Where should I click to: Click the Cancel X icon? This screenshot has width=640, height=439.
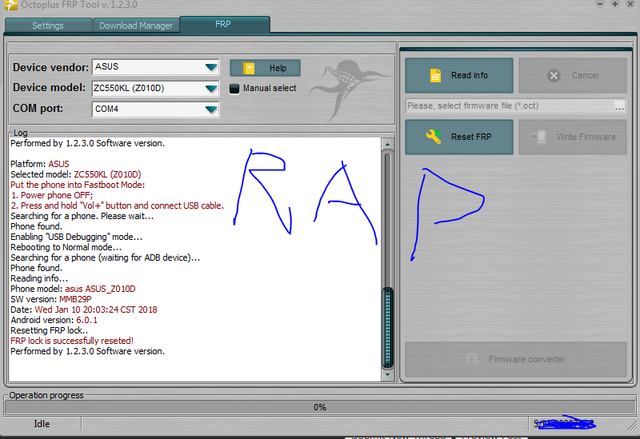coord(554,75)
